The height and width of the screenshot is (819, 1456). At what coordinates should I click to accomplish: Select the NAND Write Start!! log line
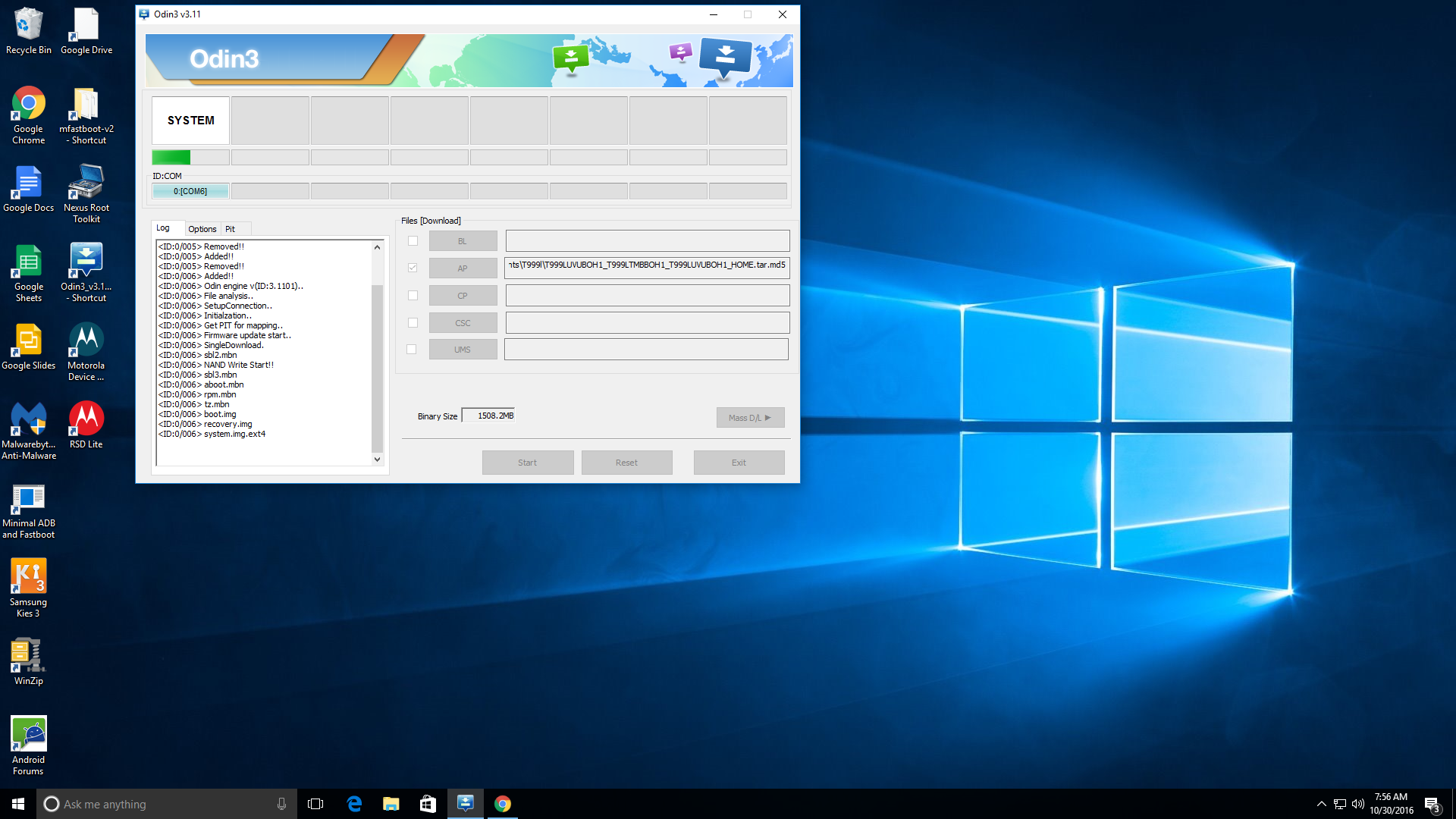tap(216, 366)
